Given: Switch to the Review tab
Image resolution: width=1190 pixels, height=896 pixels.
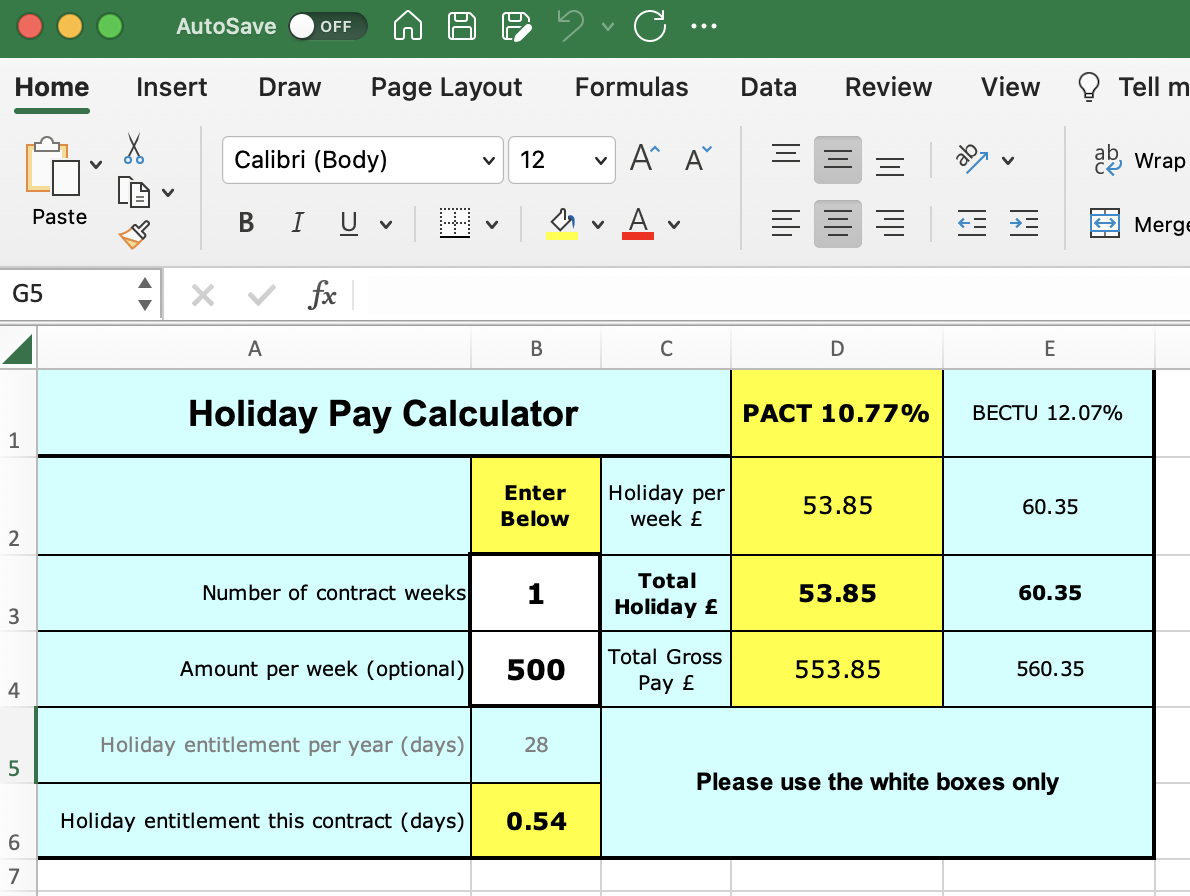Looking at the screenshot, I should click(x=888, y=87).
